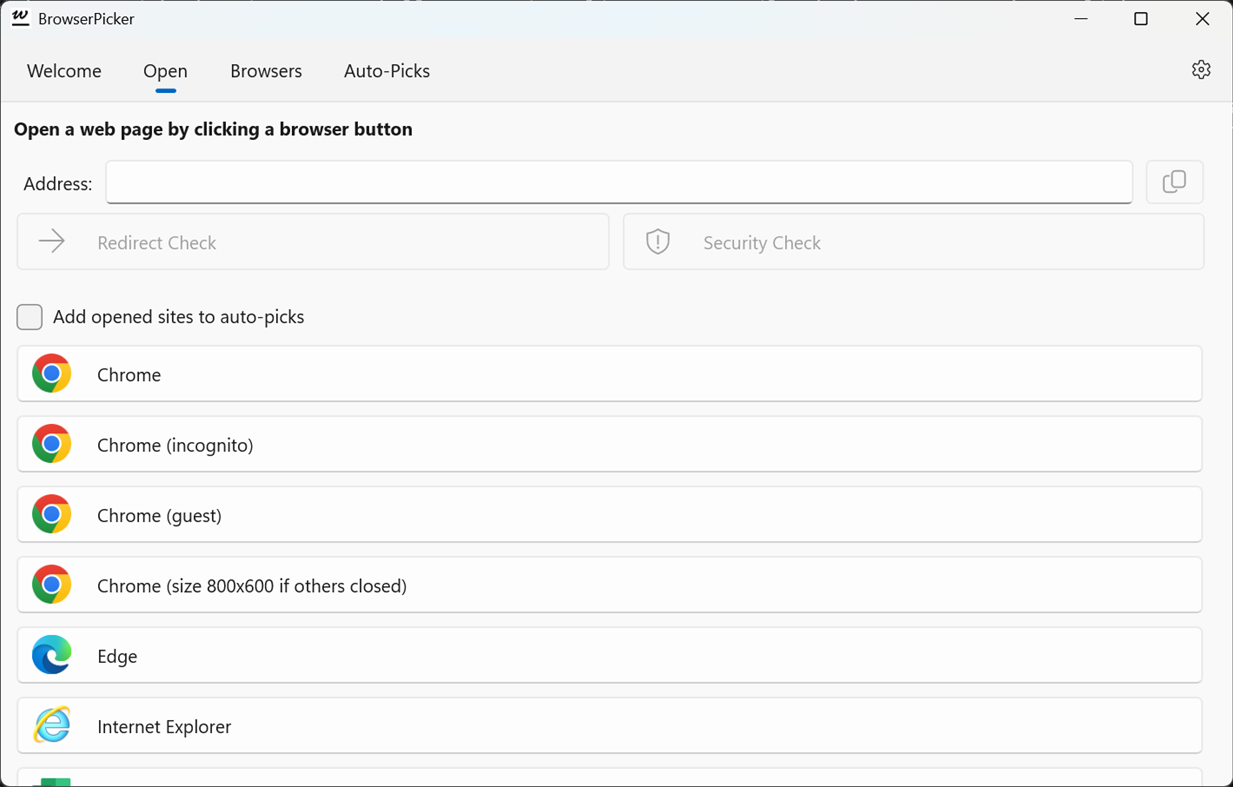Click the Chrome icon on the Chrome row
This screenshot has height=787, width=1233.
click(x=51, y=374)
